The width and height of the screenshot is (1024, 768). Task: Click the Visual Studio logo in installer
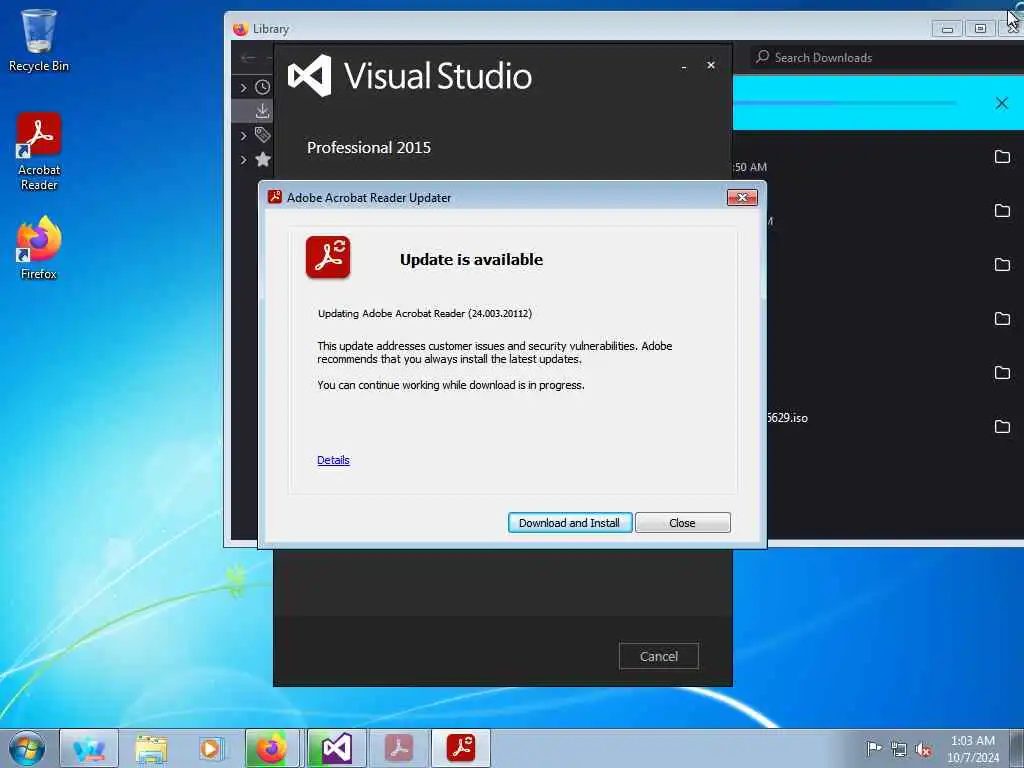[310, 76]
